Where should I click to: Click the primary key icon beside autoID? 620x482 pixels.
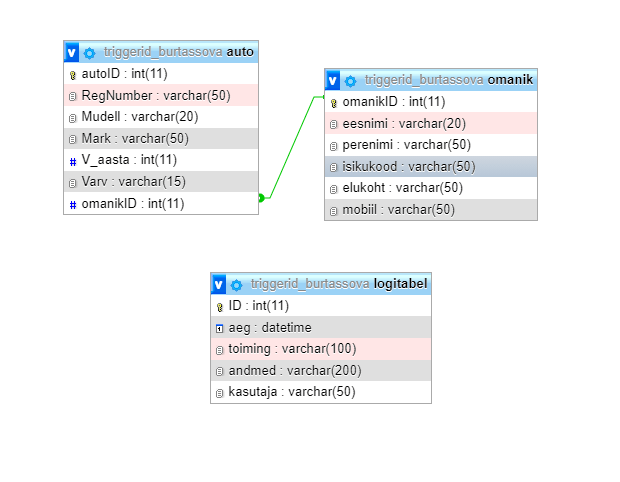(x=73, y=75)
